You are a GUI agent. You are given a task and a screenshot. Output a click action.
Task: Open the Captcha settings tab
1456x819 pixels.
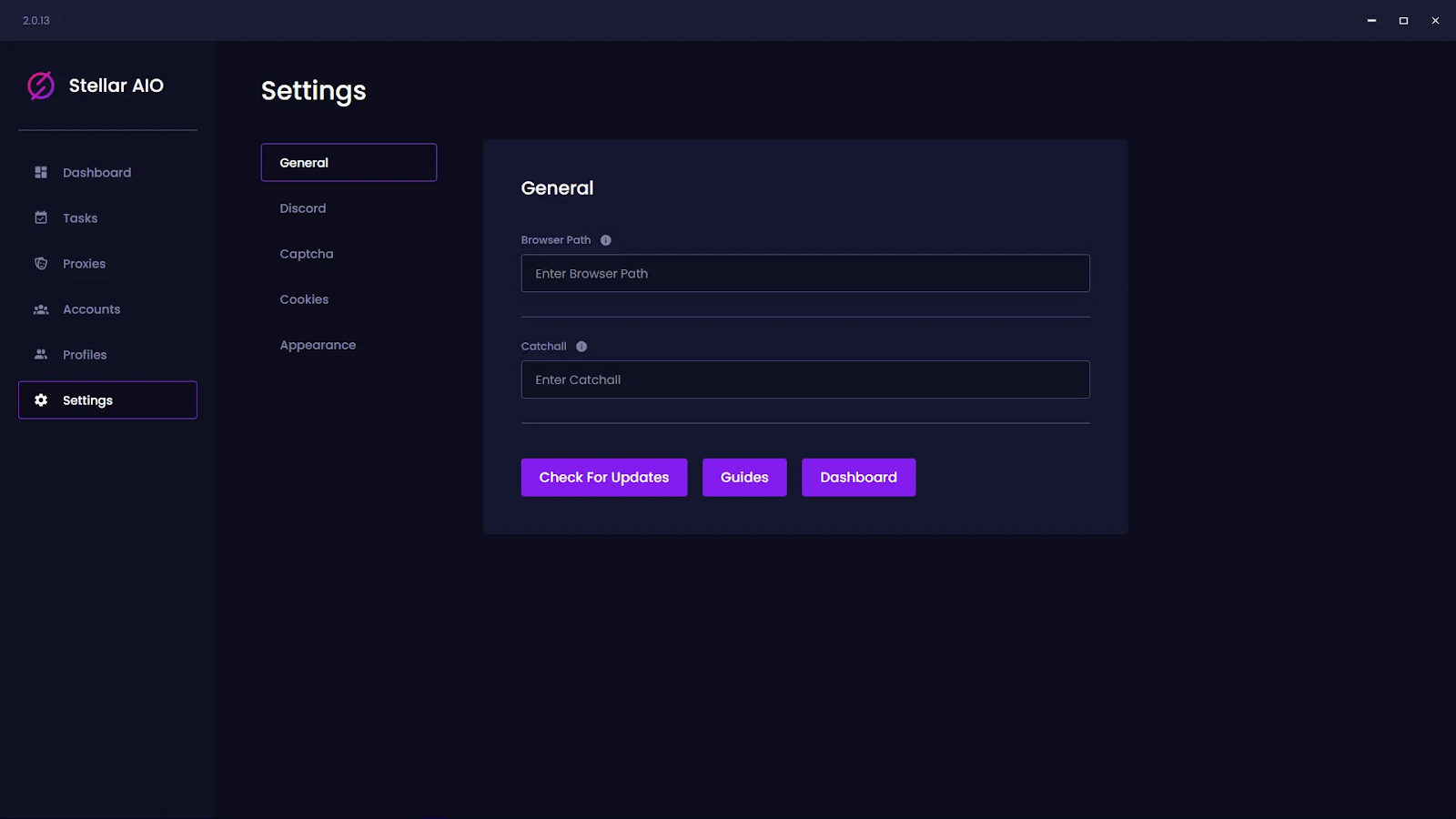(306, 253)
